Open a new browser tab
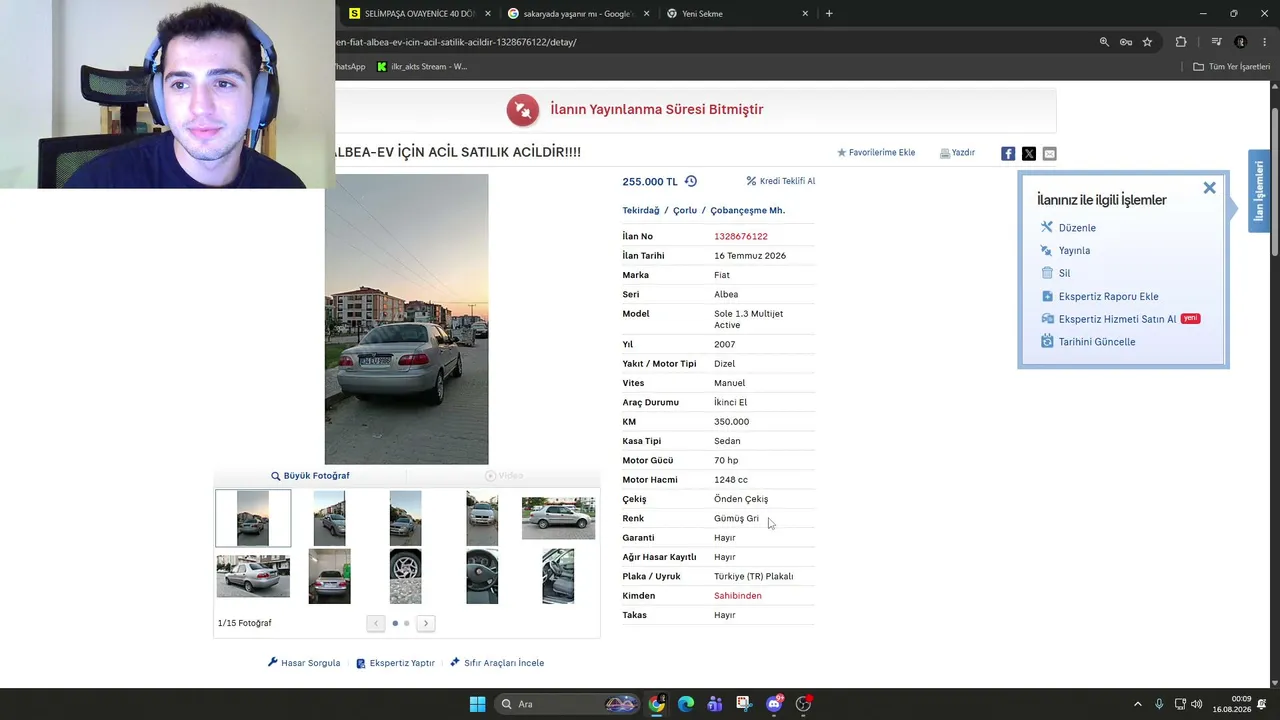 (x=829, y=13)
